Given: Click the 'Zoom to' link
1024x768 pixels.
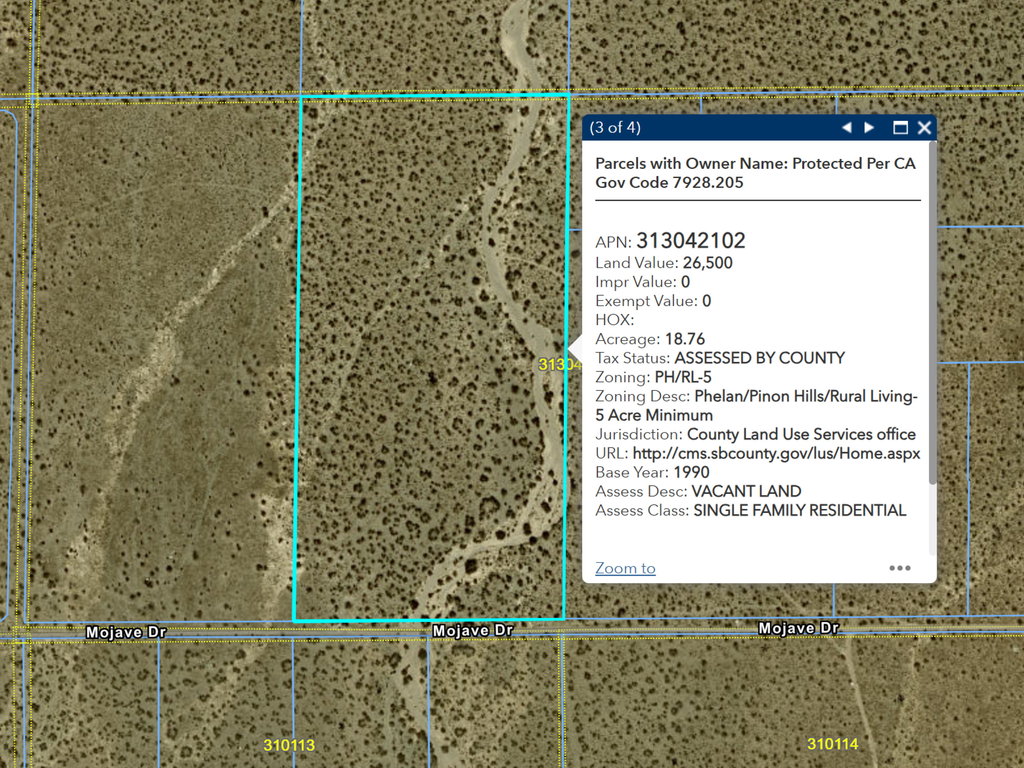Looking at the screenshot, I should tap(625, 568).
